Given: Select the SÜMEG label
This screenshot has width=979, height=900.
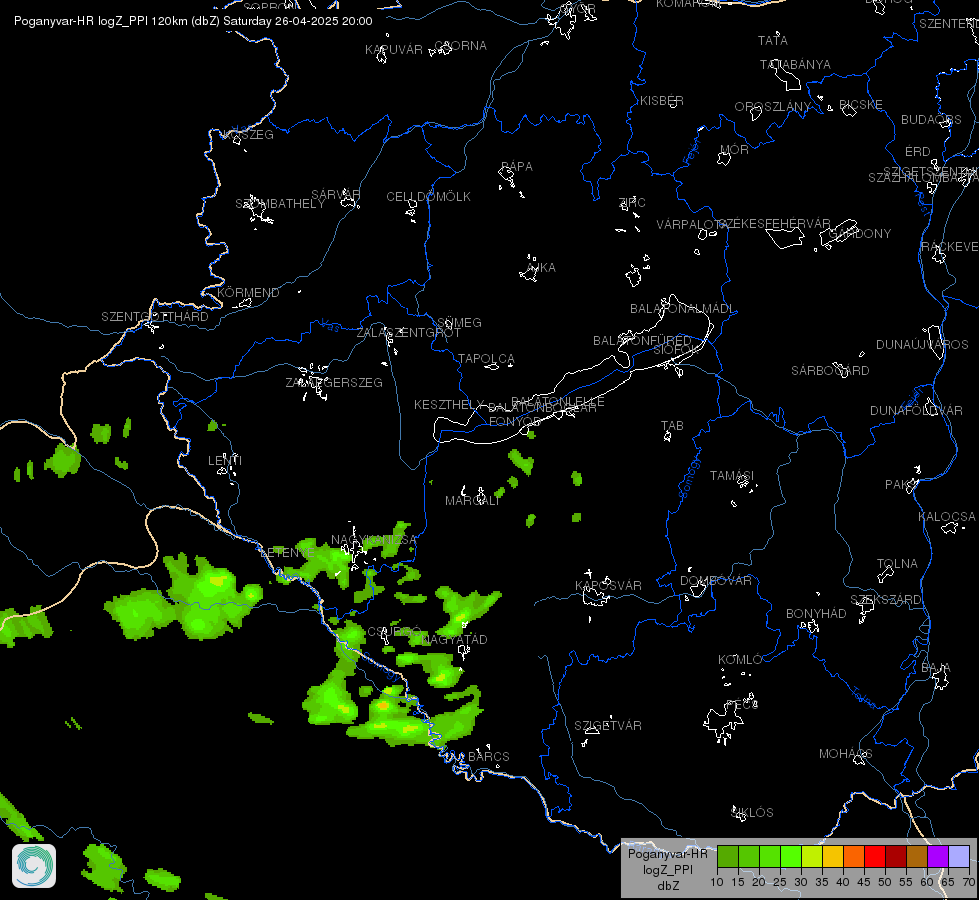Looking at the screenshot, I should pyautogui.click(x=459, y=323).
